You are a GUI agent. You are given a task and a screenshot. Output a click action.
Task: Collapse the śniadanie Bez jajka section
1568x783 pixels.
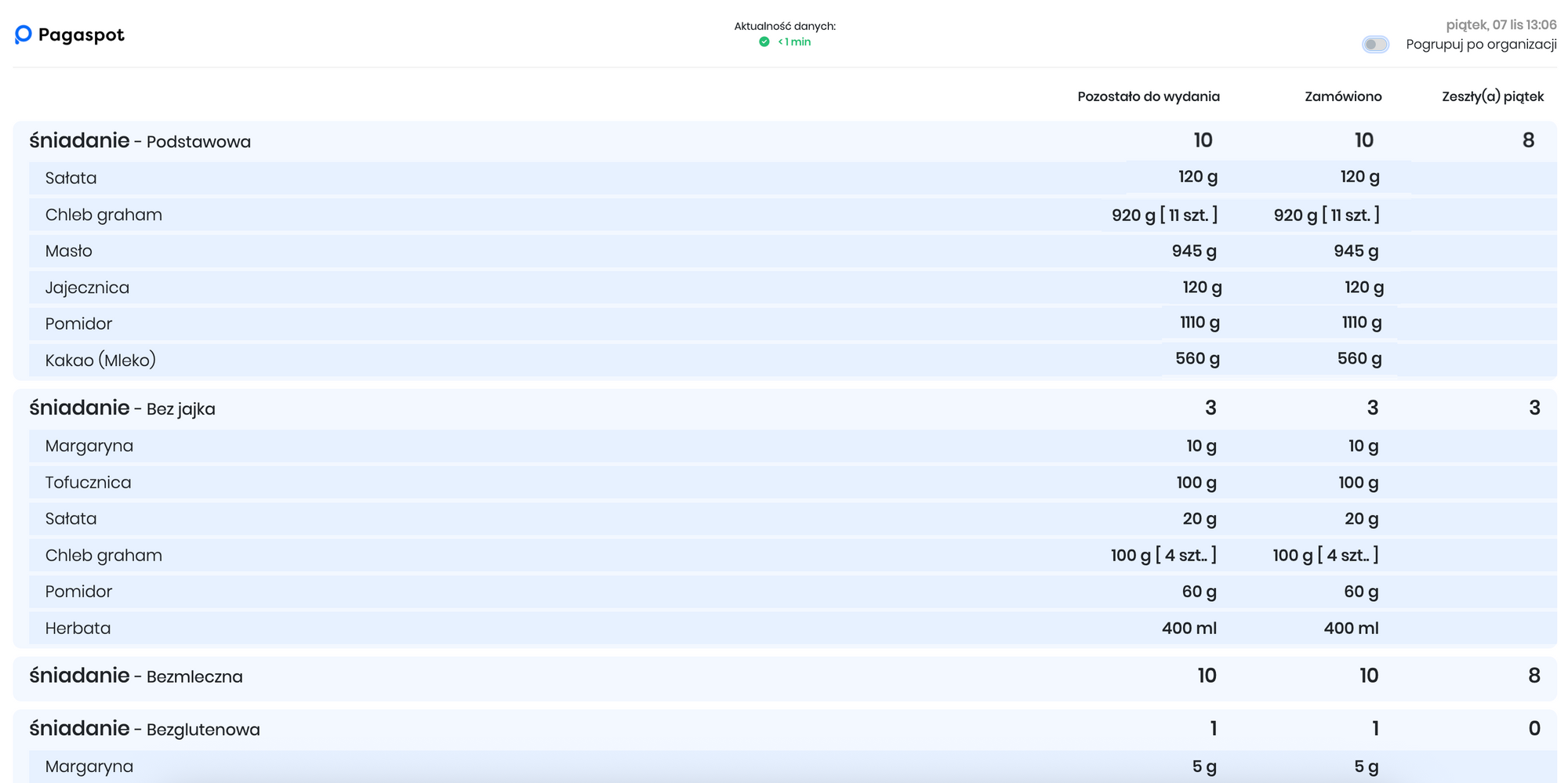click(x=122, y=408)
